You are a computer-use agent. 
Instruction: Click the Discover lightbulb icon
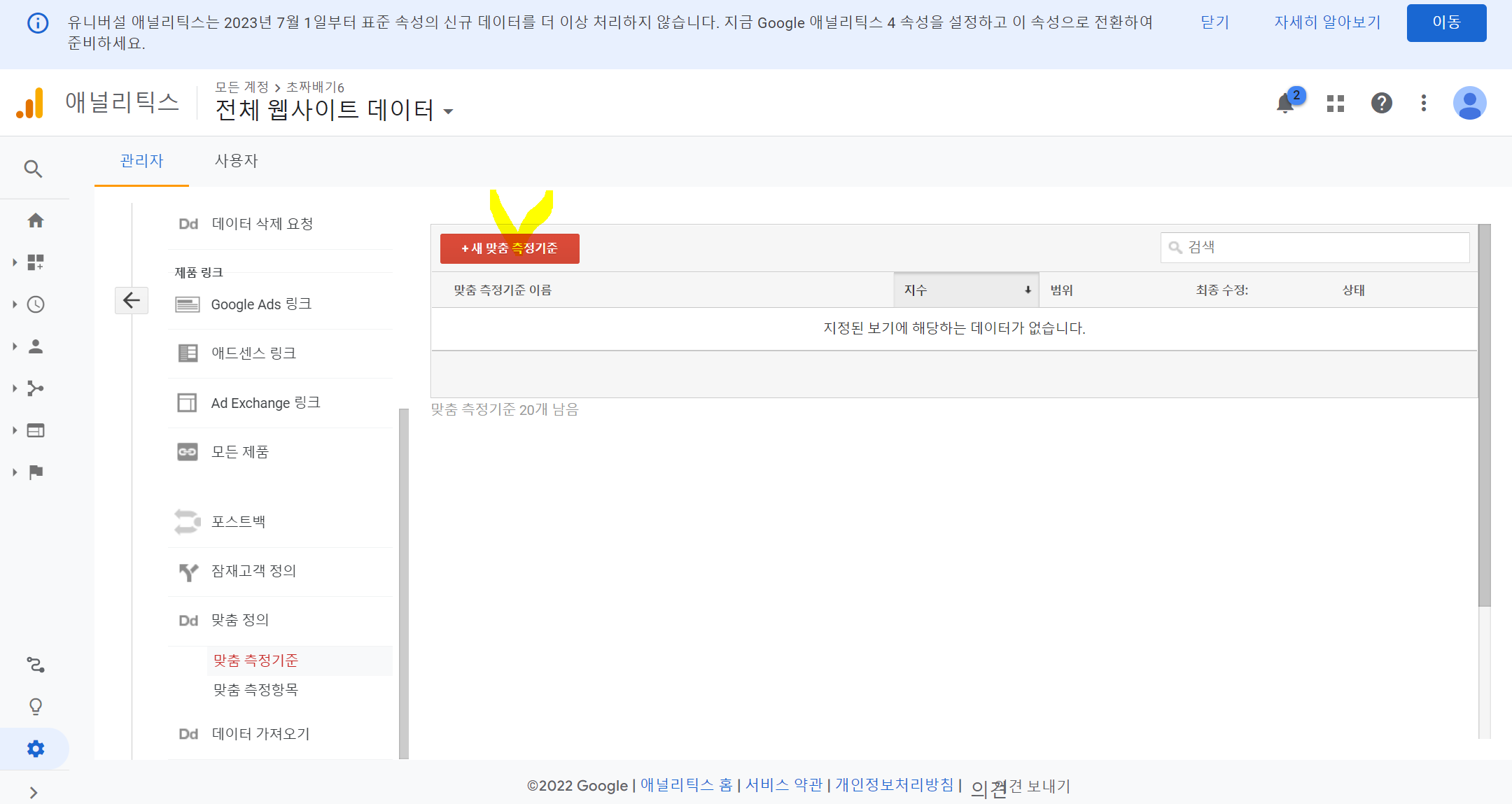36,706
